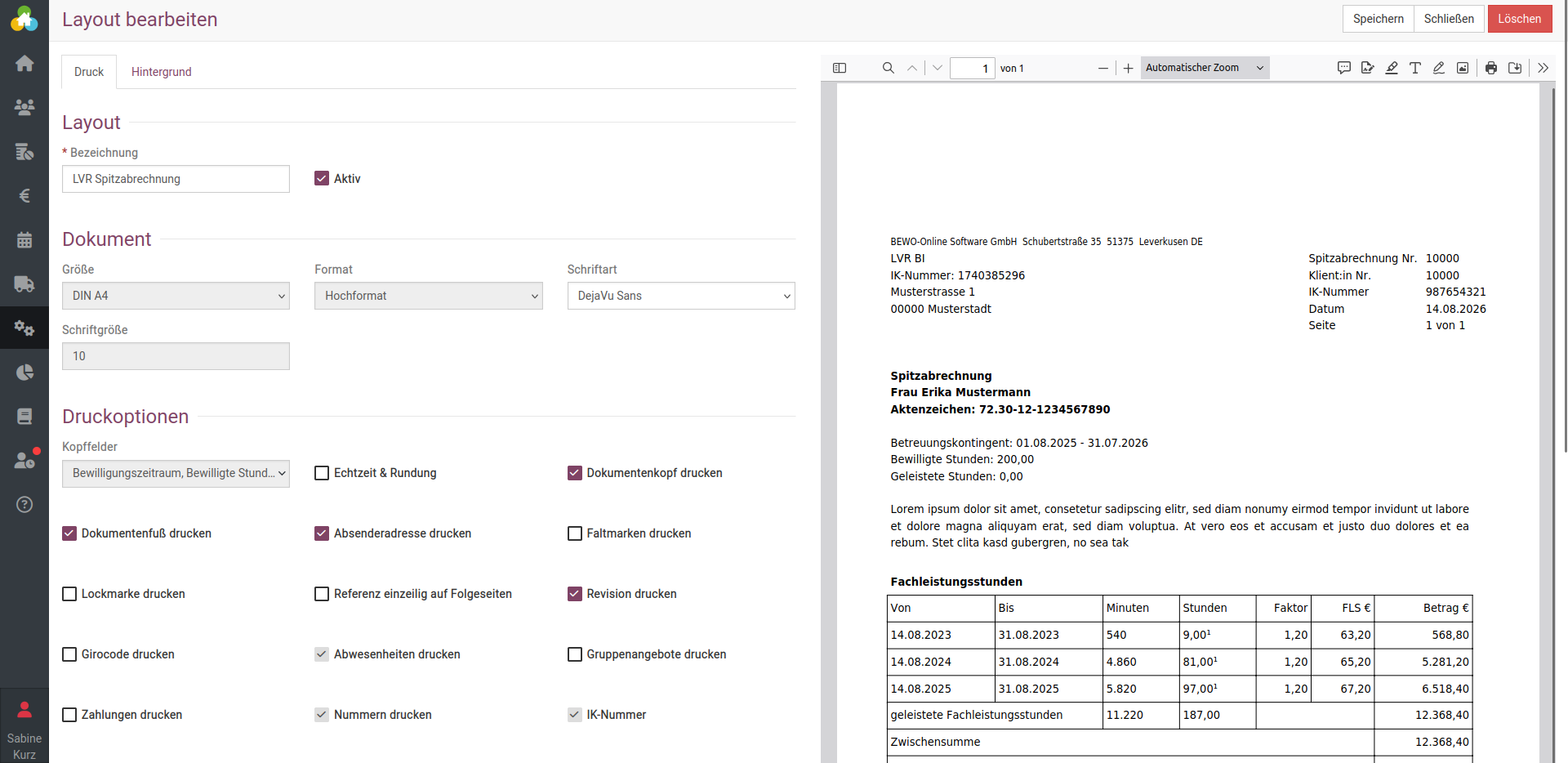Zoom out the PDF preview
This screenshot has width=1568, height=763.
[1103, 68]
